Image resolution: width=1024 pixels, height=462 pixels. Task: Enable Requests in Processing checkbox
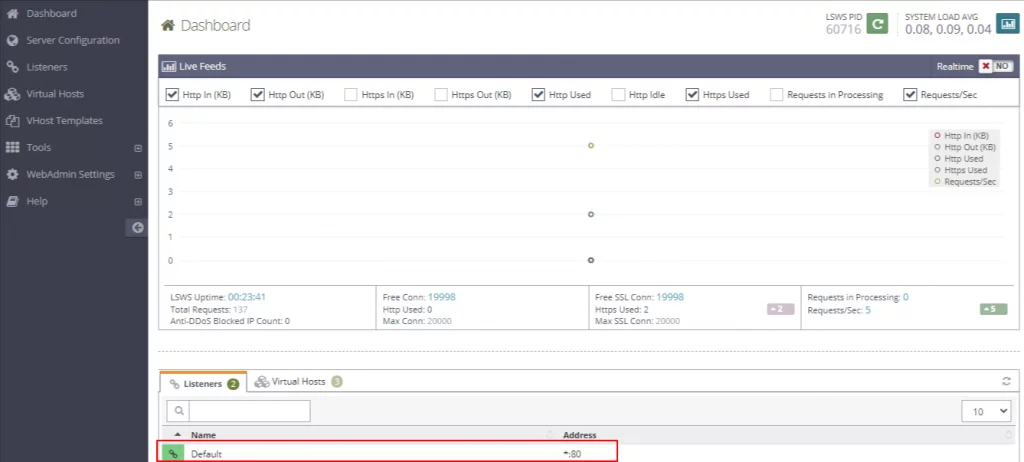[776, 95]
